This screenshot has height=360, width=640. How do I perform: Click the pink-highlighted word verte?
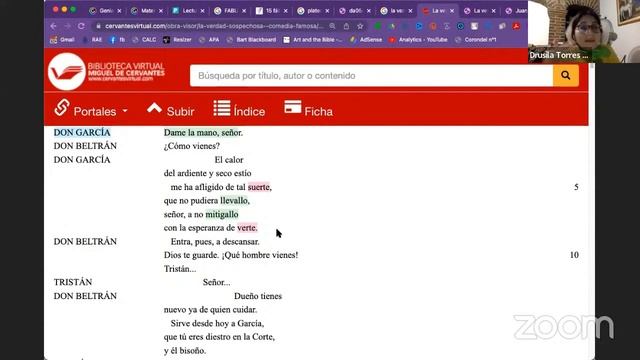247,228
